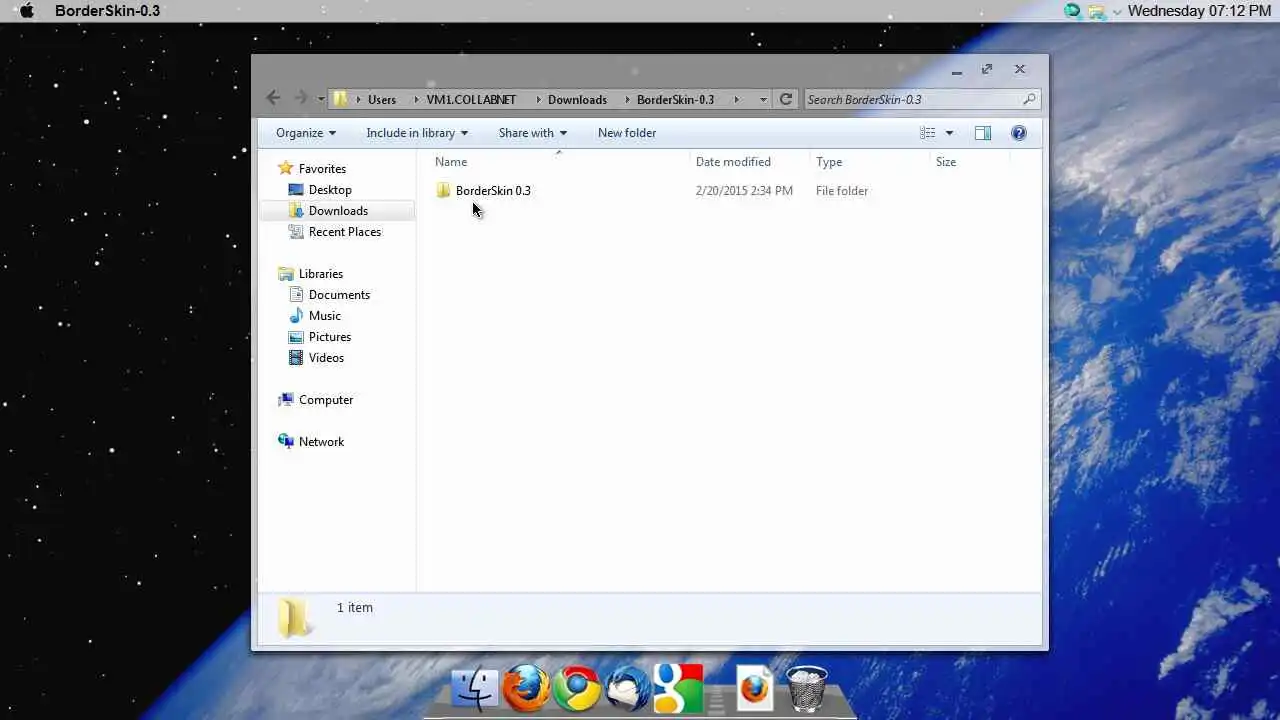Click the network folder tray icon
This screenshot has height=720, width=1280.
[x=1097, y=11]
